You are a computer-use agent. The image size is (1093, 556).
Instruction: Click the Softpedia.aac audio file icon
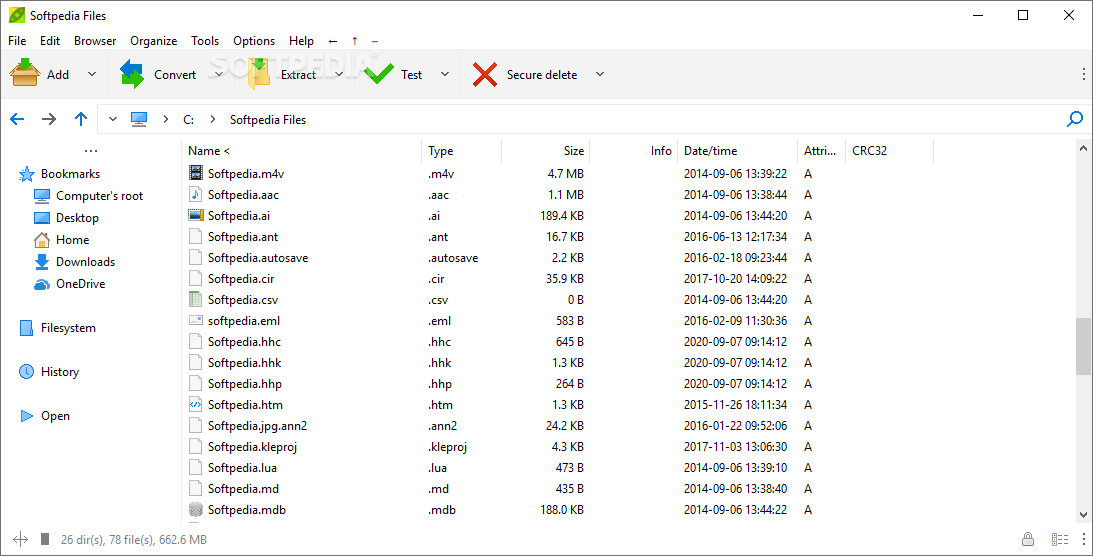pyautogui.click(x=196, y=194)
